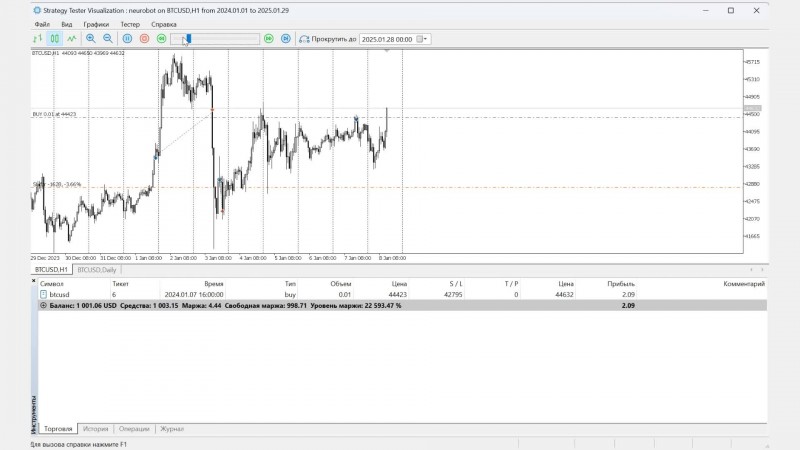
Task: Open the Вид menu
Action: pyautogui.click(x=67, y=24)
